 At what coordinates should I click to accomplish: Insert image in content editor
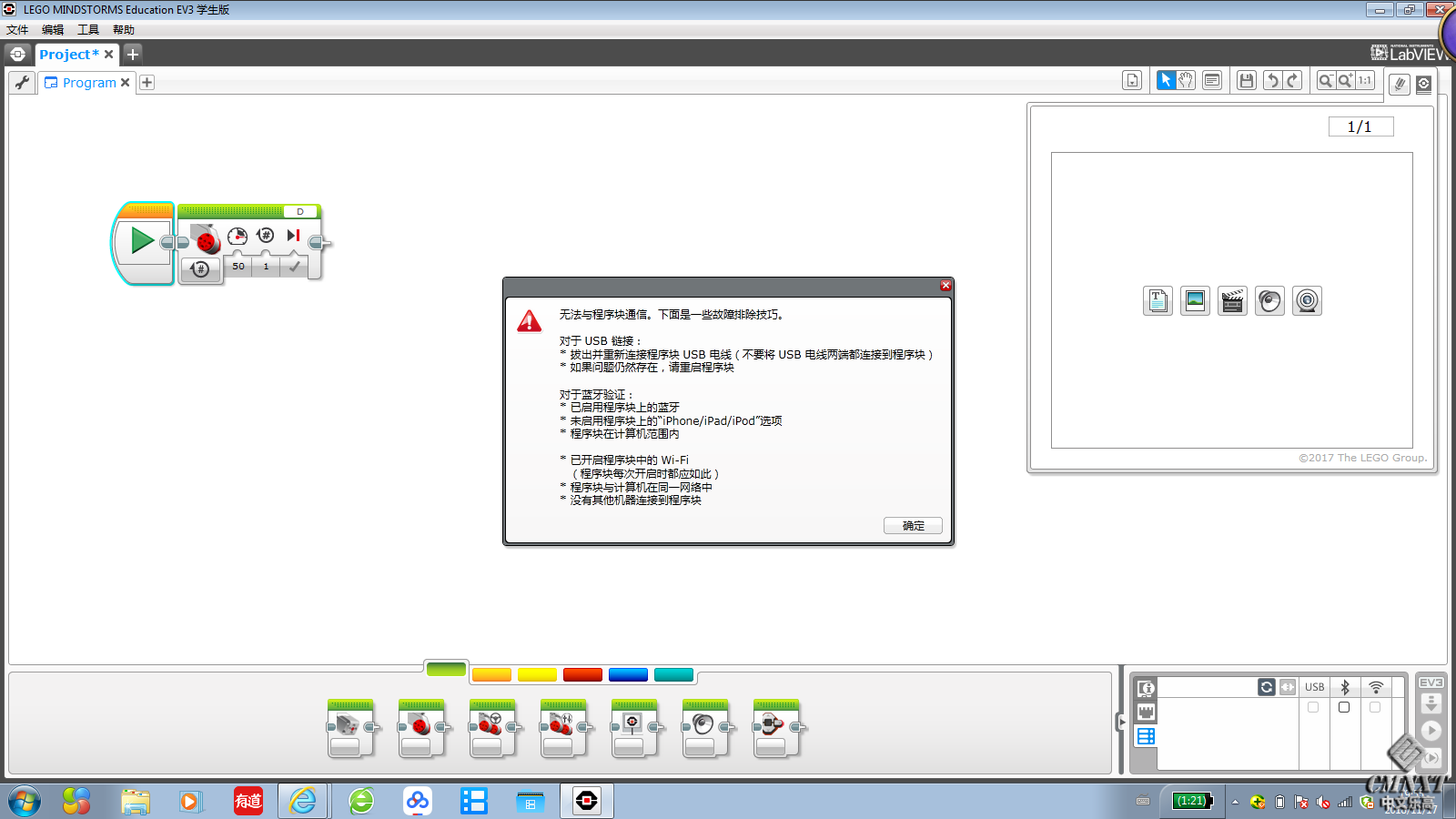pyautogui.click(x=1195, y=300)
